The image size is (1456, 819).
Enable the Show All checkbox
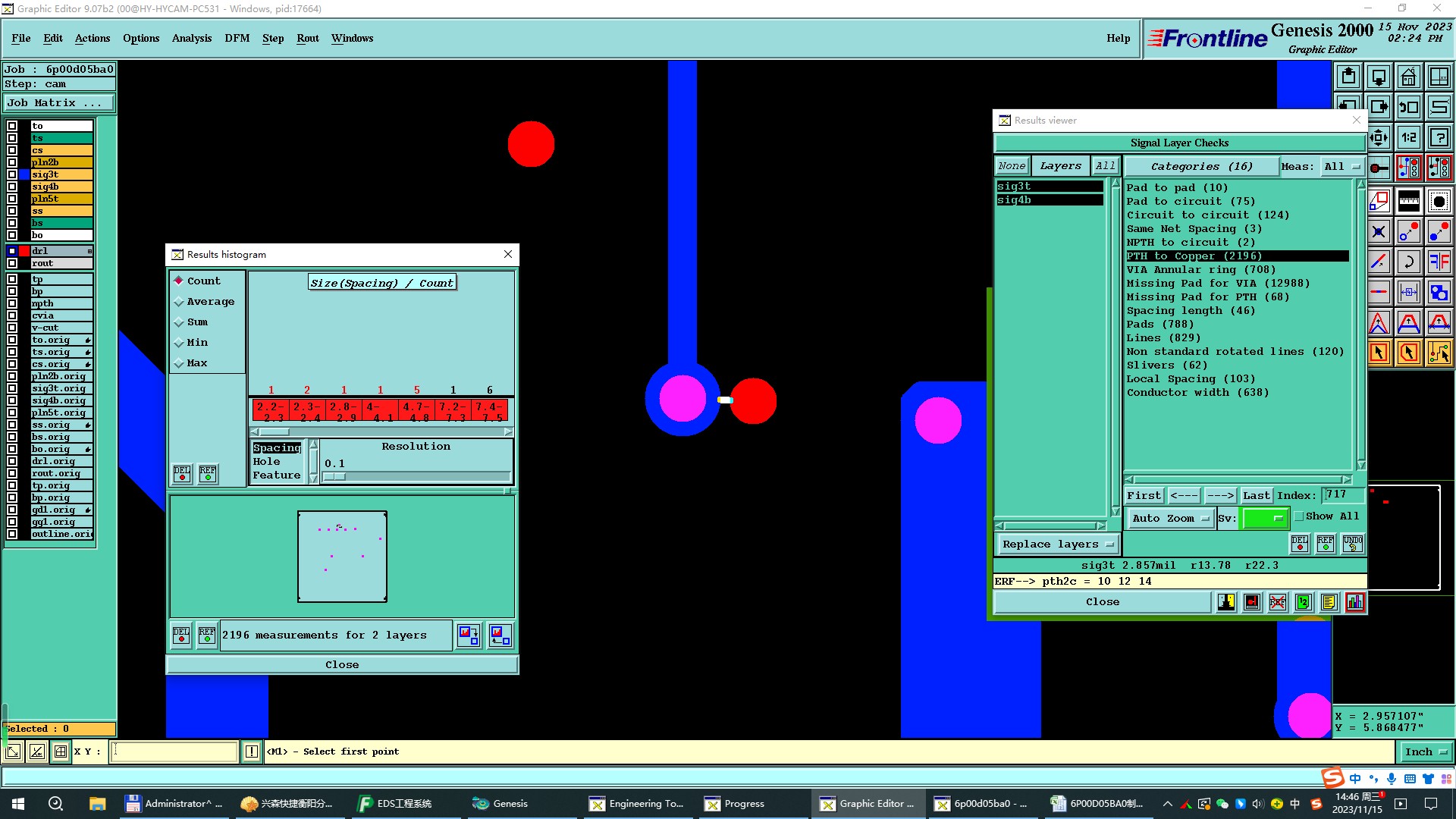1299,516
